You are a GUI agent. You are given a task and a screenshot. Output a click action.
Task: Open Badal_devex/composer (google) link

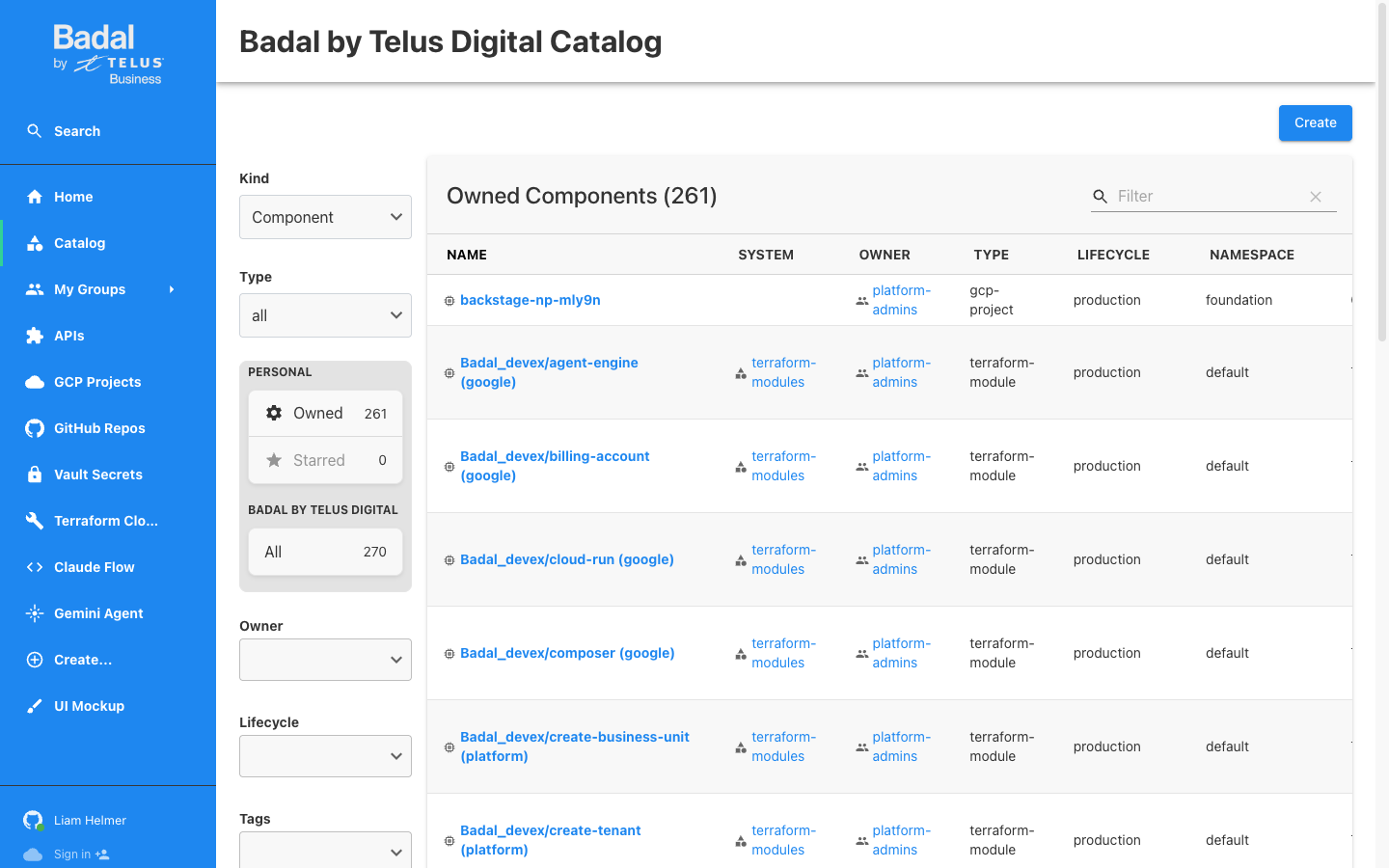567,653
